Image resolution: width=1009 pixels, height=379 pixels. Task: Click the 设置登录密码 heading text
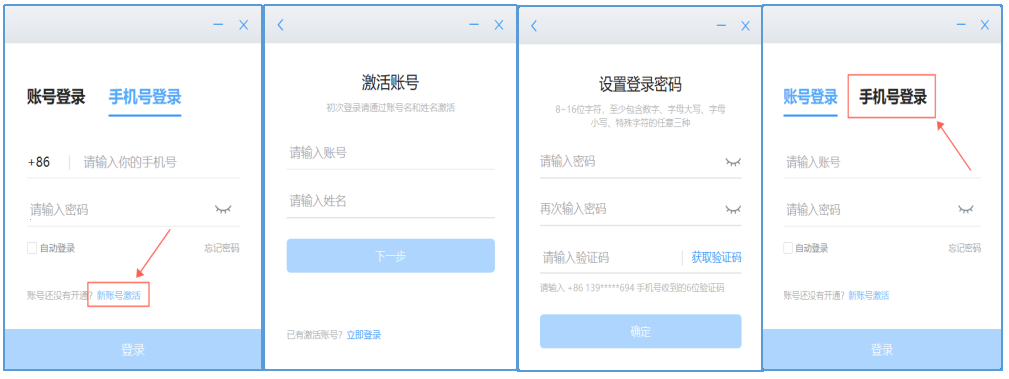pos(640,84)
